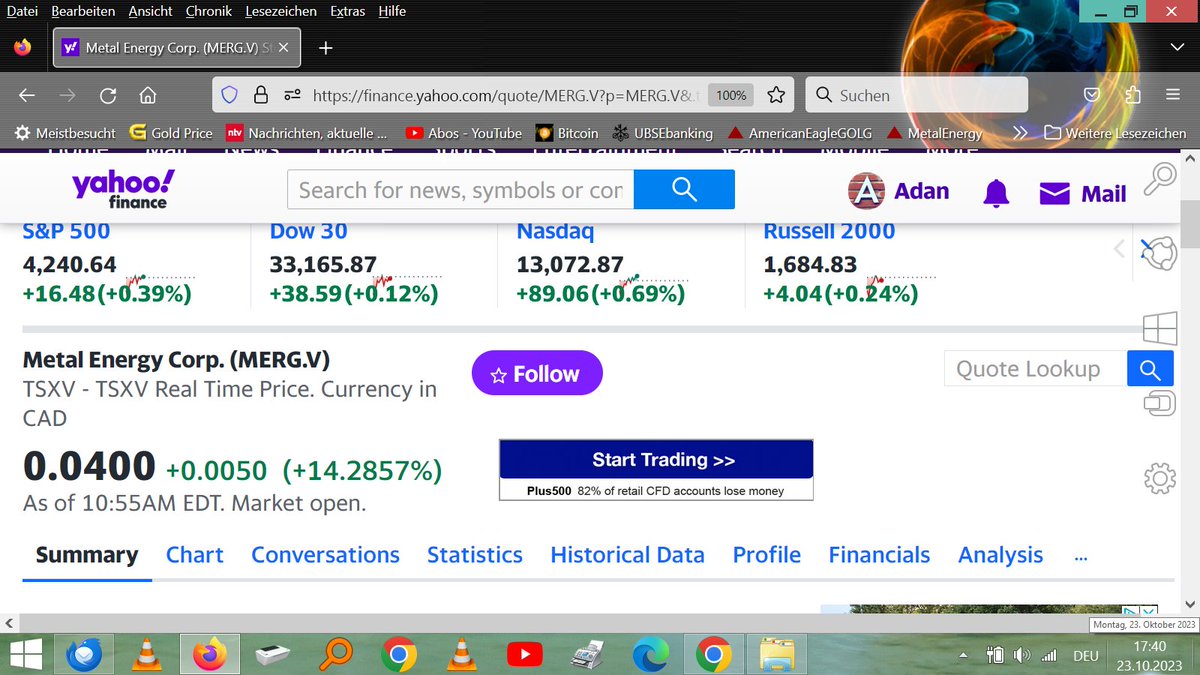Switch to the Conversations tab
Screen dimensions: 1200x675
point(325,555)
